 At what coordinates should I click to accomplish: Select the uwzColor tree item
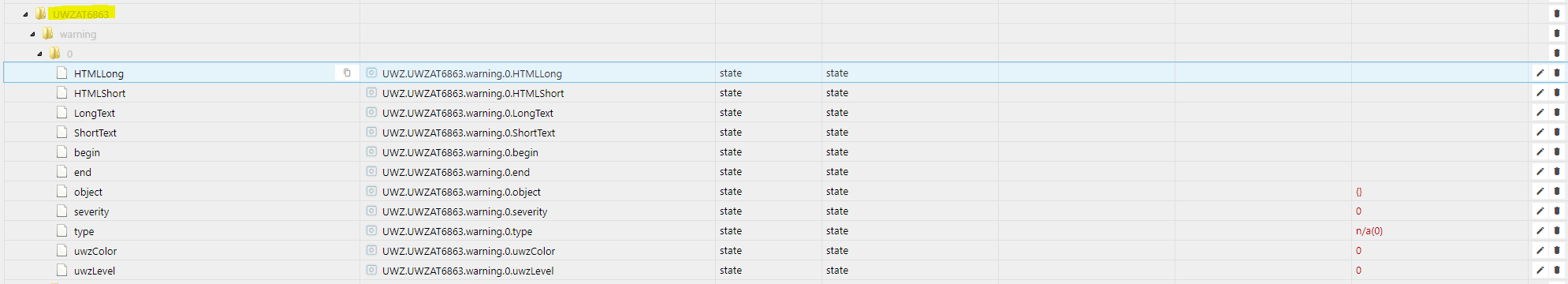click(95, 251)
